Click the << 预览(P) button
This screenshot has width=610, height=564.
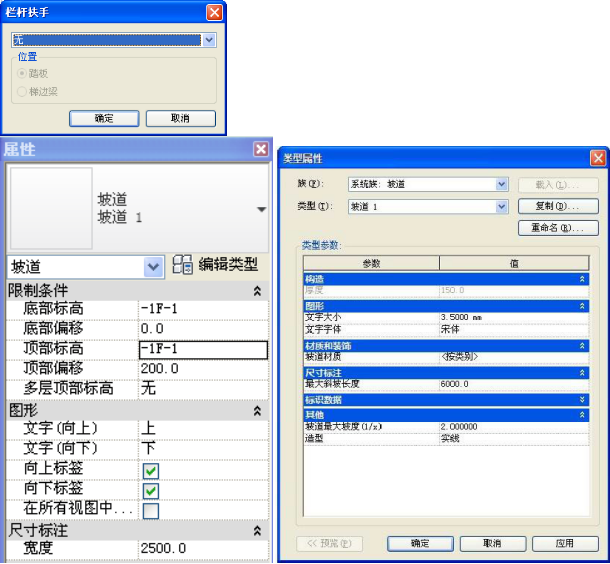pyautogui.click(x=330, y=543)
